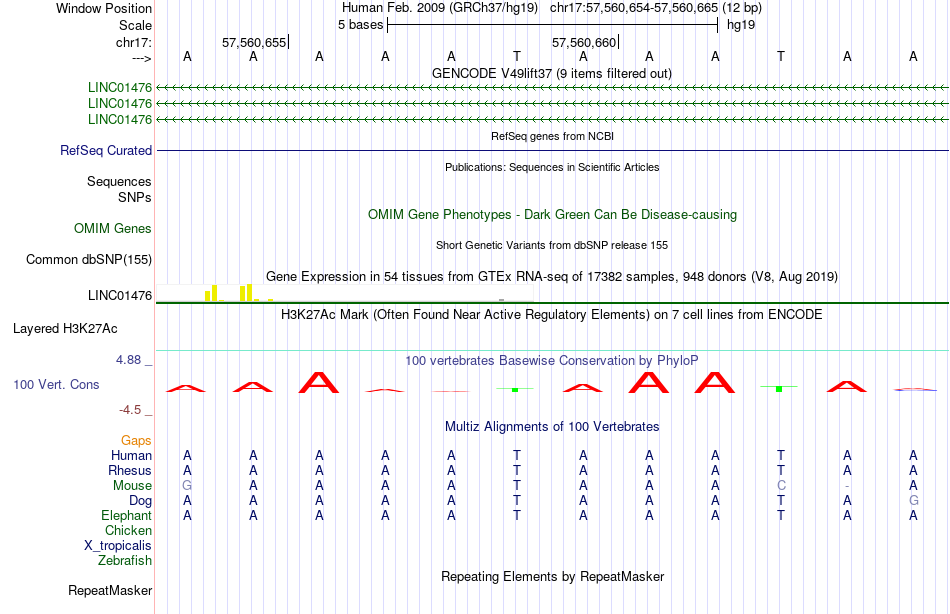Click the Layered H3K27Ac track label
The image size is (950, 614).
coord(65,329)
